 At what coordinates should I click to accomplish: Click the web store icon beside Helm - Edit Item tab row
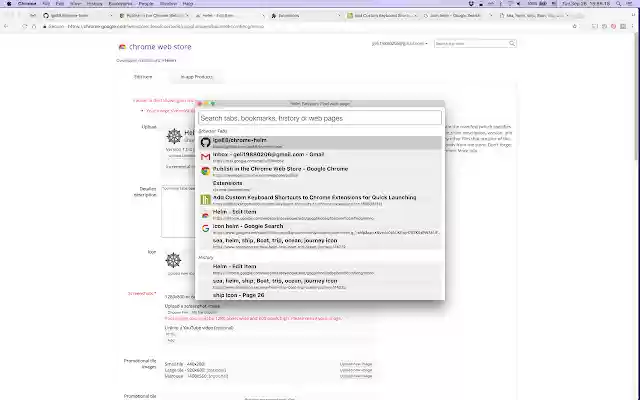coord(205,214)
